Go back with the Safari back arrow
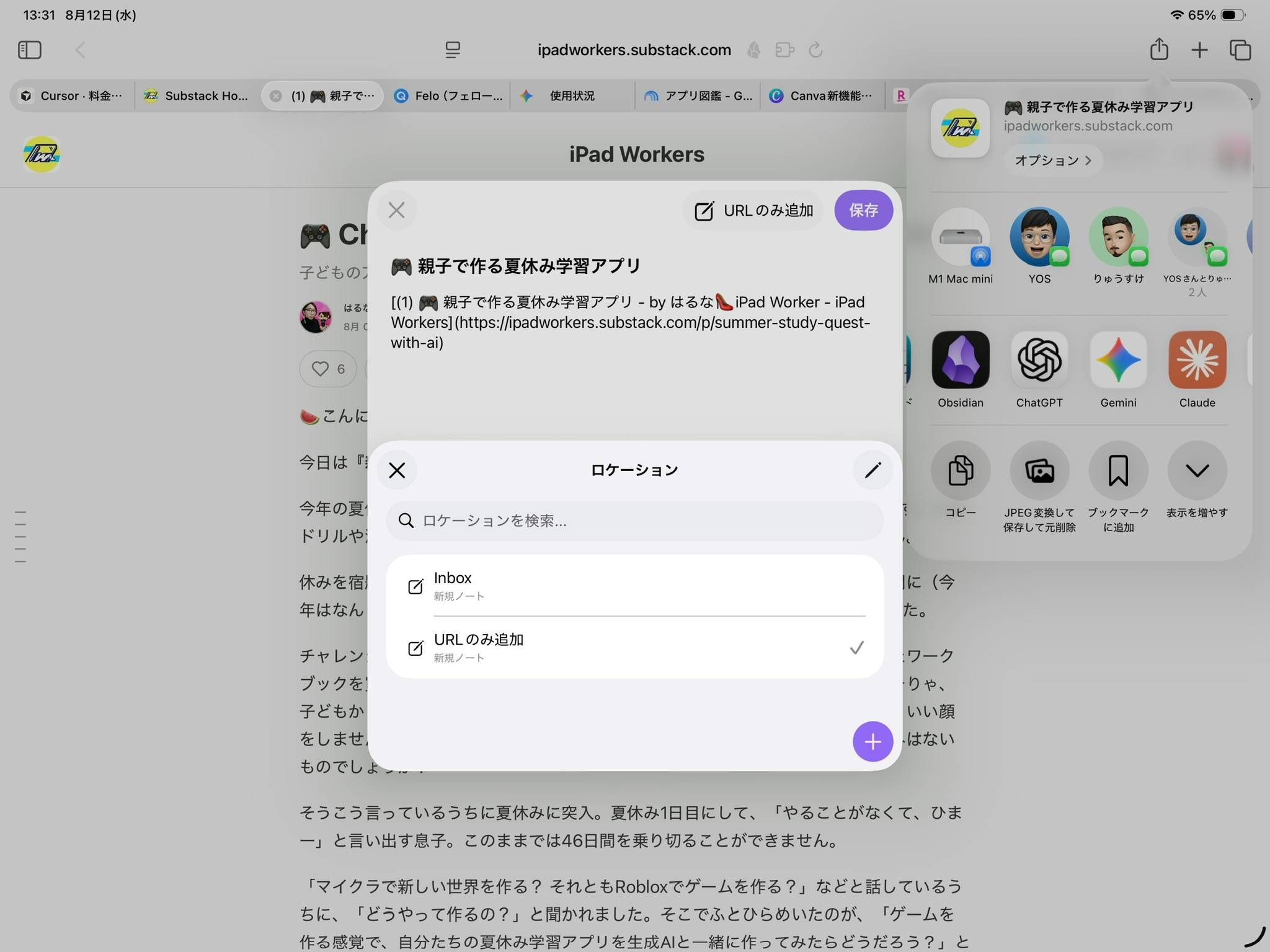 tap(81, 50)
